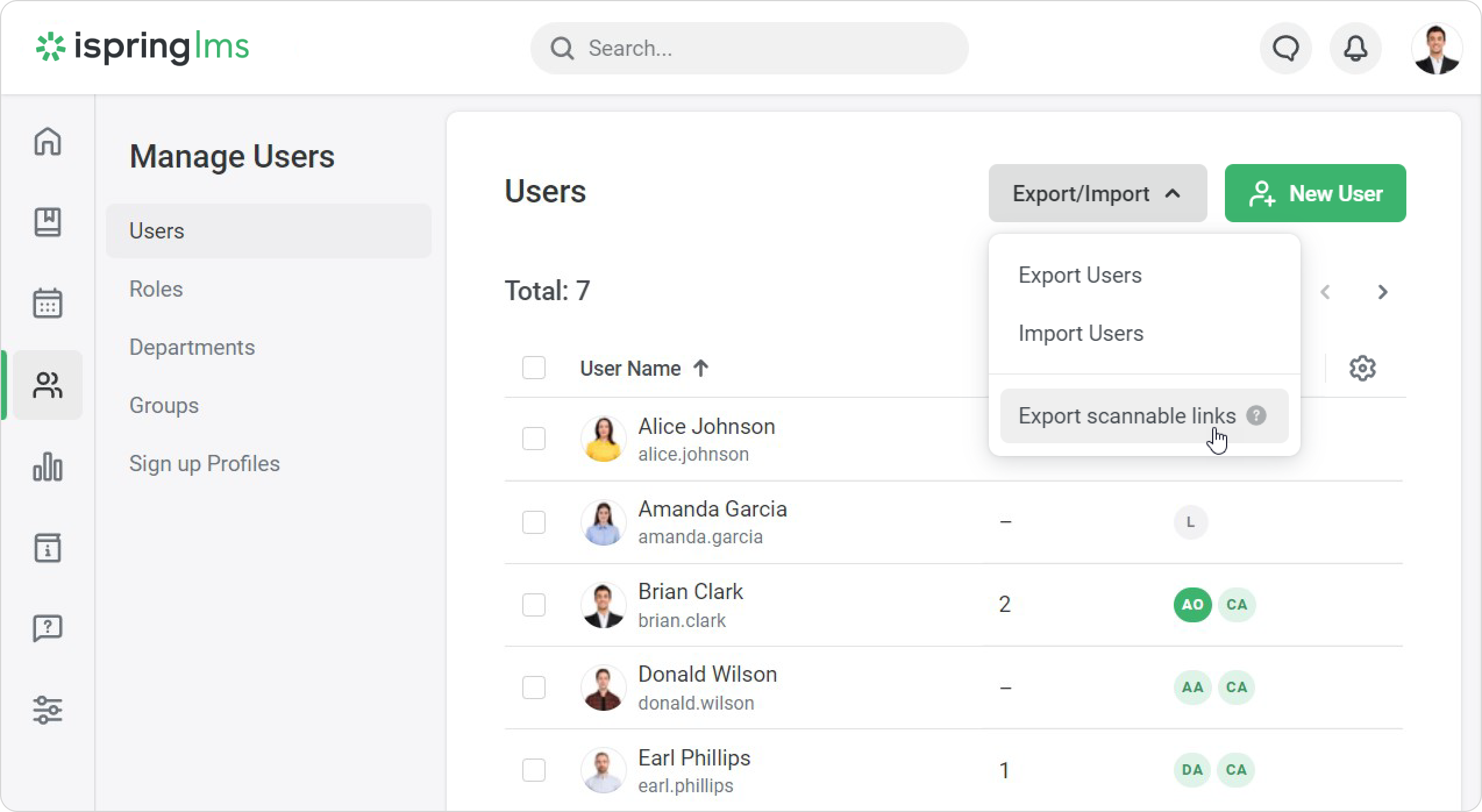Open the Reports bar chart icon
The width and height of the screenshot is (1482, 812).
click(47, 466)
